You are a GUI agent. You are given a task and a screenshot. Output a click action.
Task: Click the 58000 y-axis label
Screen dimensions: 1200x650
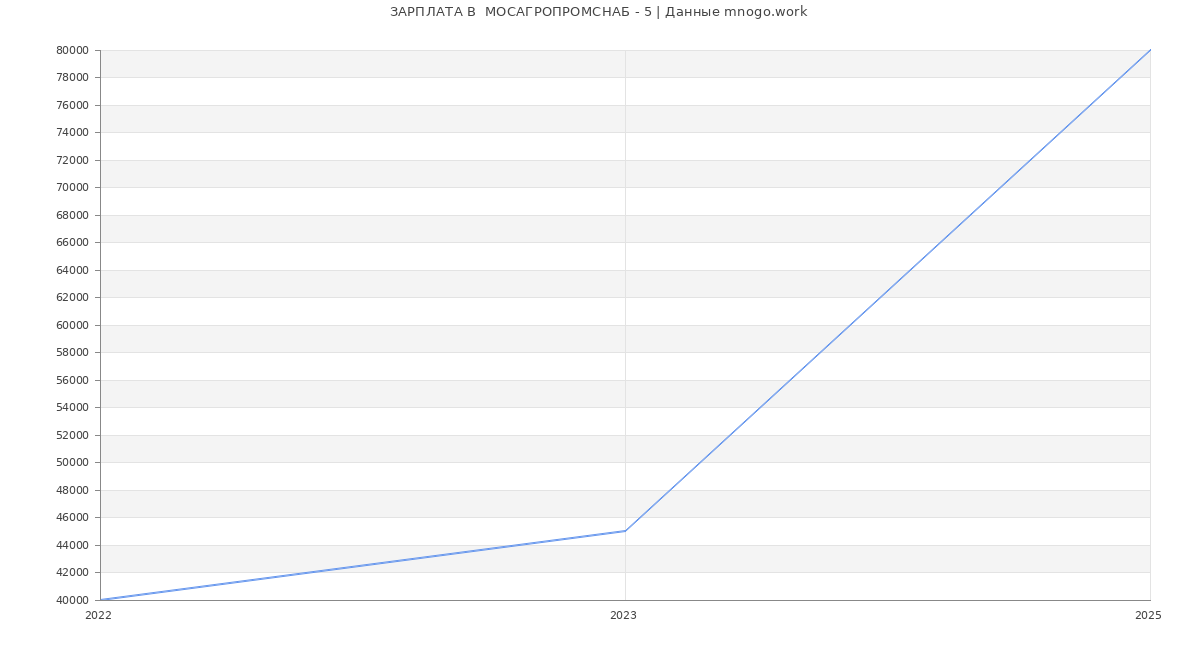click(x=72, y=352)
